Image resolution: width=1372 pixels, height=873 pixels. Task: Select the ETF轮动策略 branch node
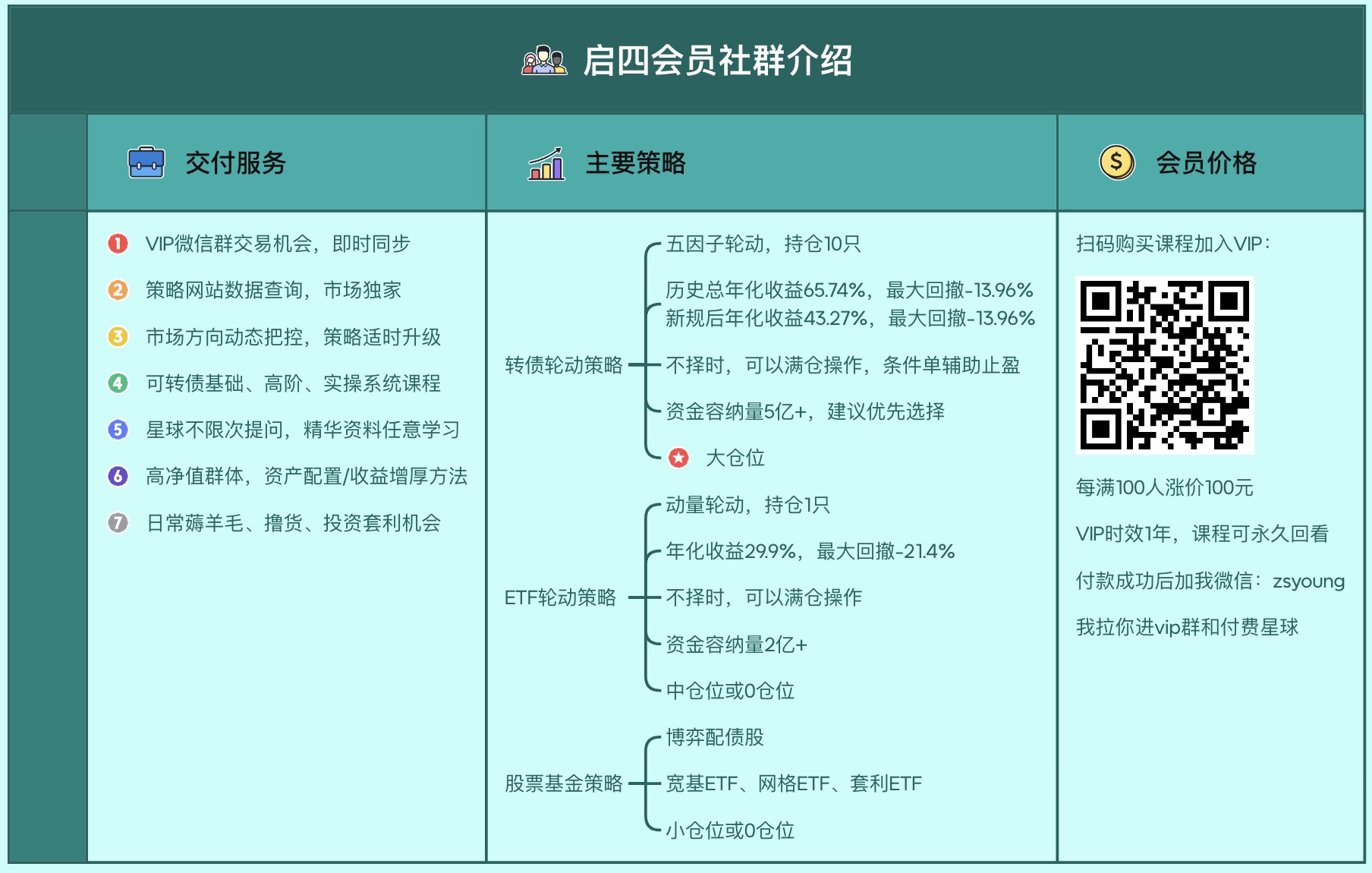(x=560, y=598)
